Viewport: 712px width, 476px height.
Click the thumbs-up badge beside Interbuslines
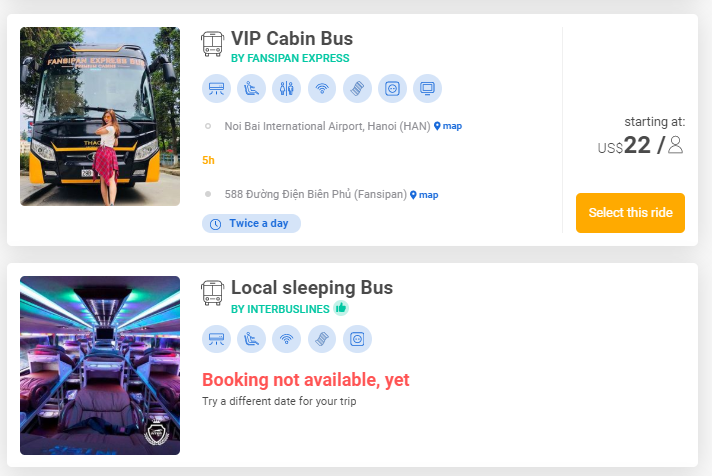(x=341, y=308)
